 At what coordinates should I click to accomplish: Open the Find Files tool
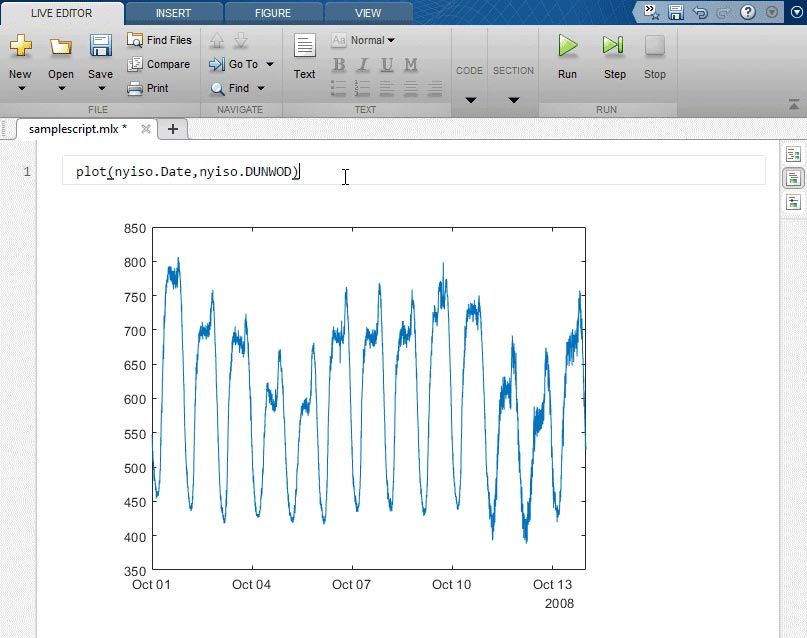pyautogui.click(x=158, y=40)
